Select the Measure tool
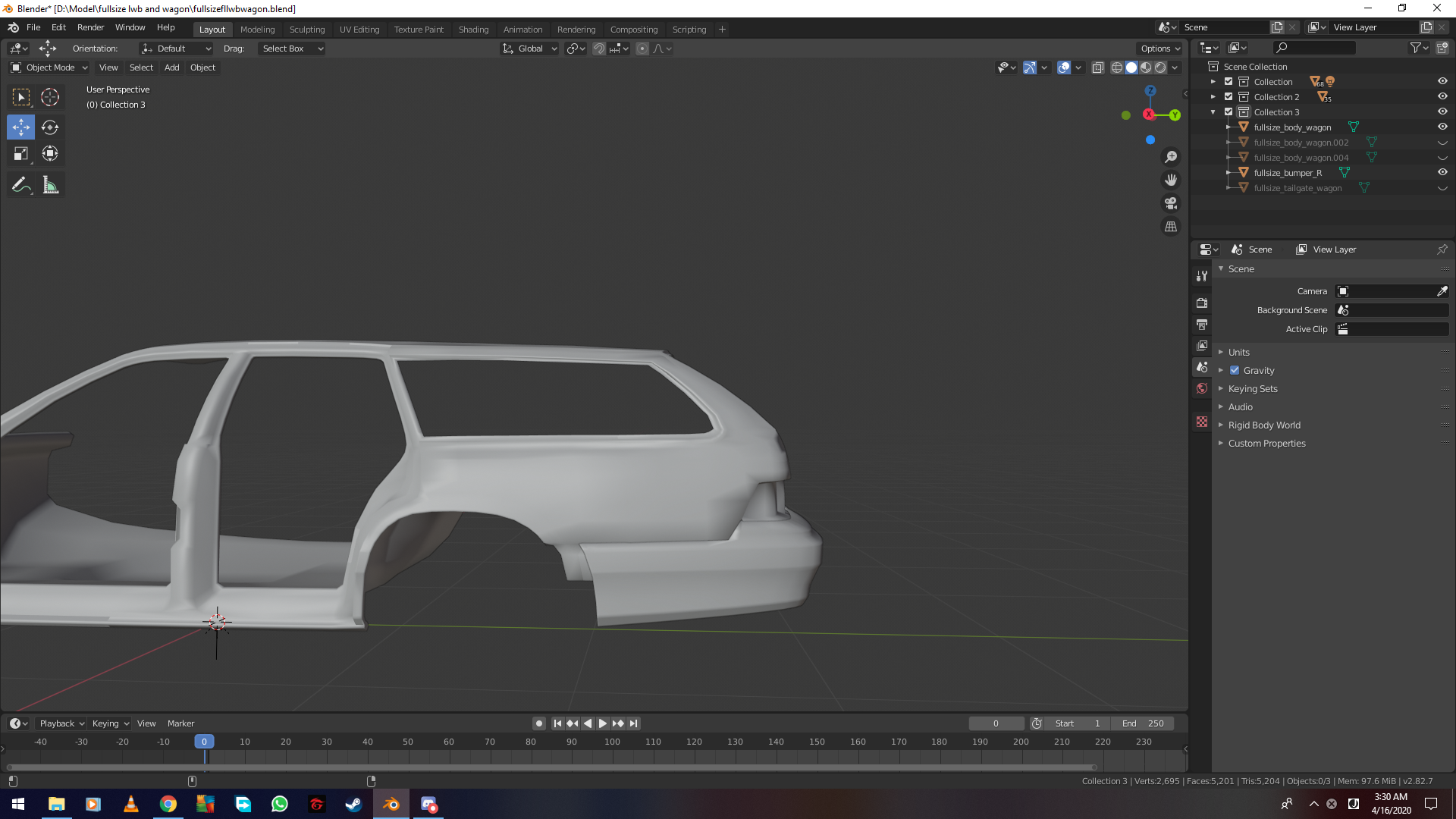Screen dimensions: 1456x819 click(x=50, y=186)
